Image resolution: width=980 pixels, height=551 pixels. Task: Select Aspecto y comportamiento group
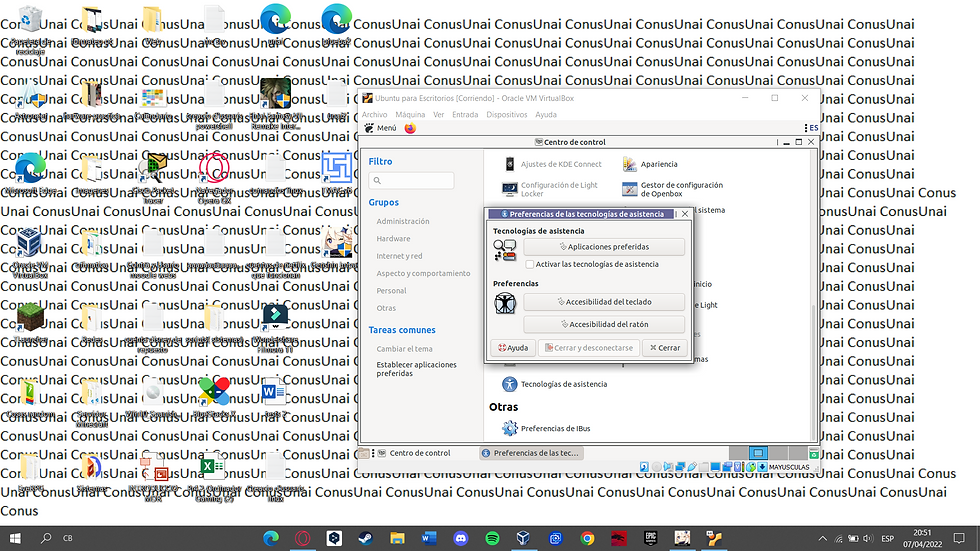click(x=423, y=274)
